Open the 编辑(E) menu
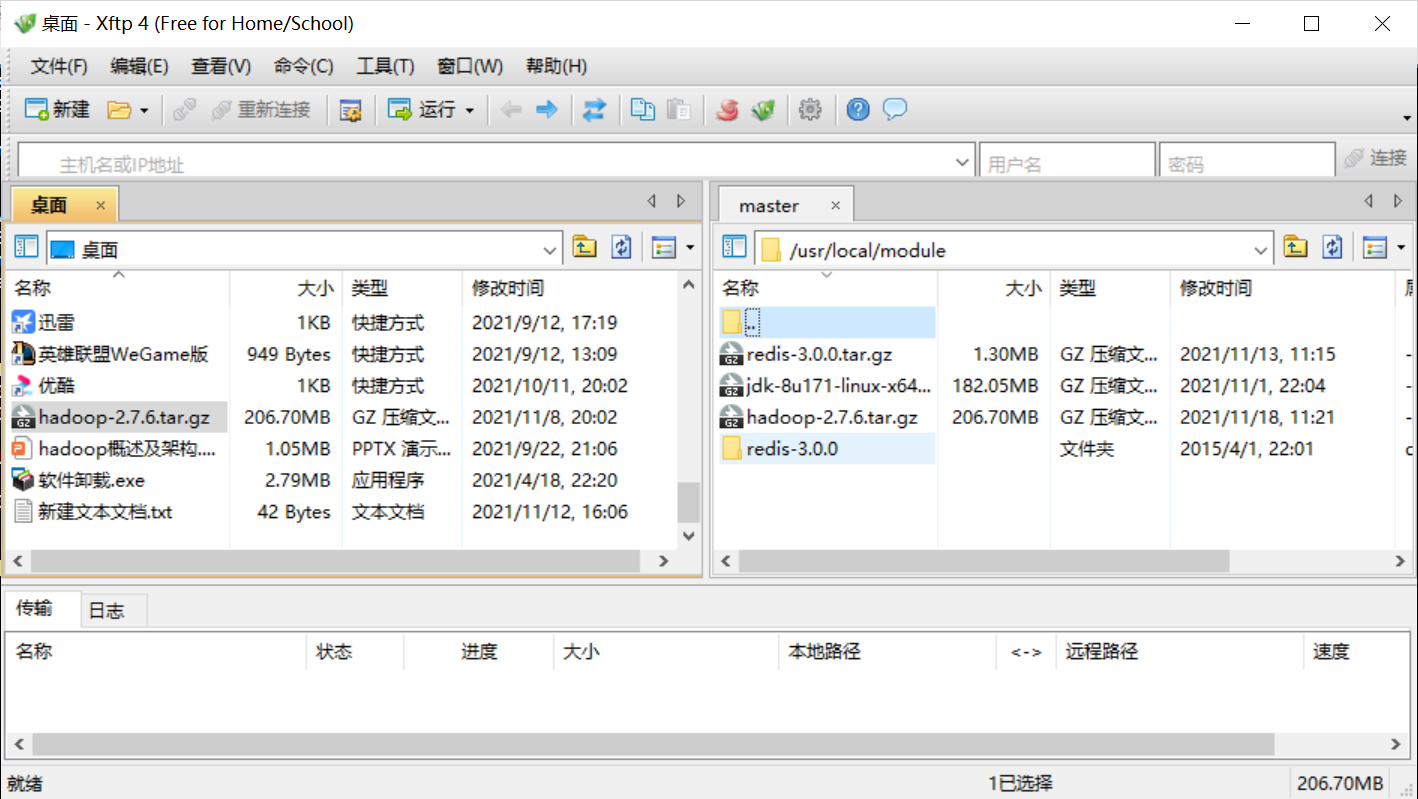1418x799 pixels. [x=139, y=67]
